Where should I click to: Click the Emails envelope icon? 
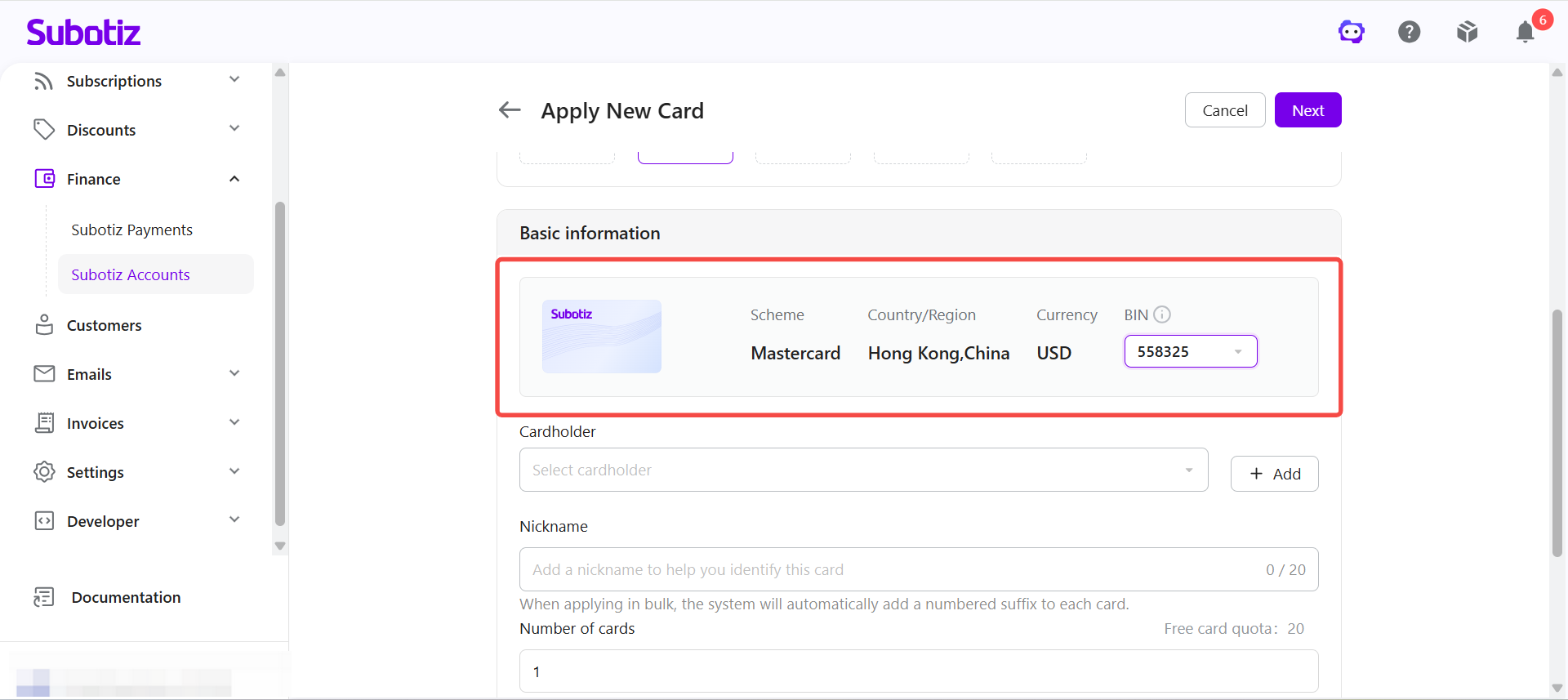pyautogui.click(x=44, y=374)
